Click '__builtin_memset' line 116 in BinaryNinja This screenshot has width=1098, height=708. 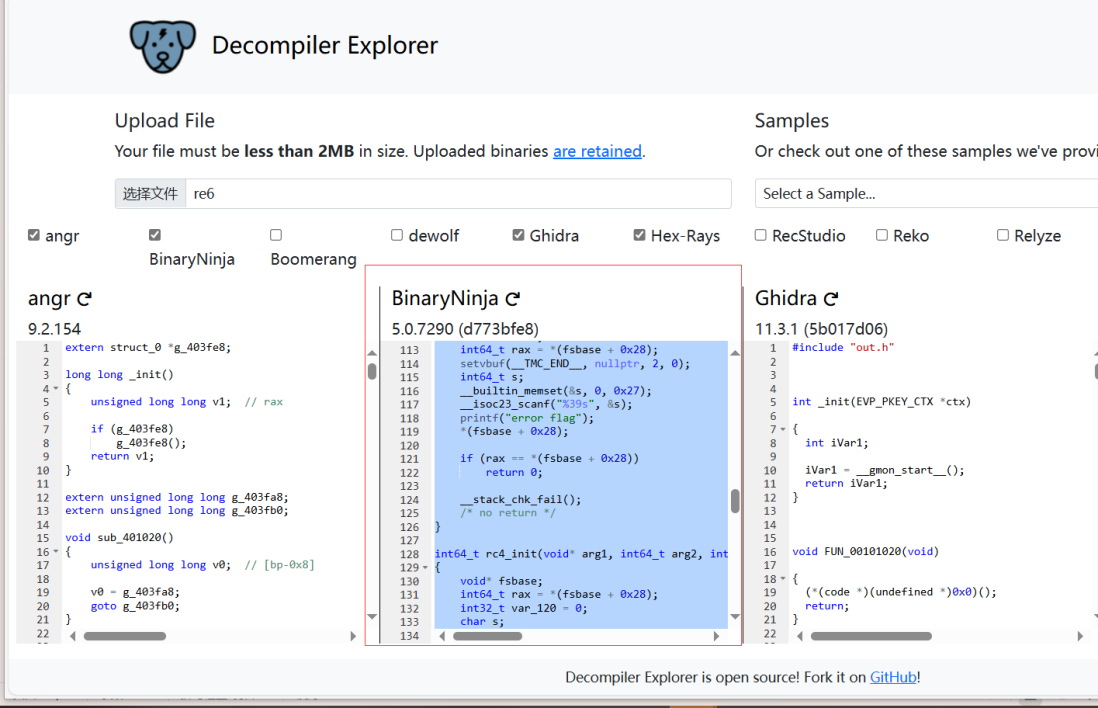pos(556,391)
